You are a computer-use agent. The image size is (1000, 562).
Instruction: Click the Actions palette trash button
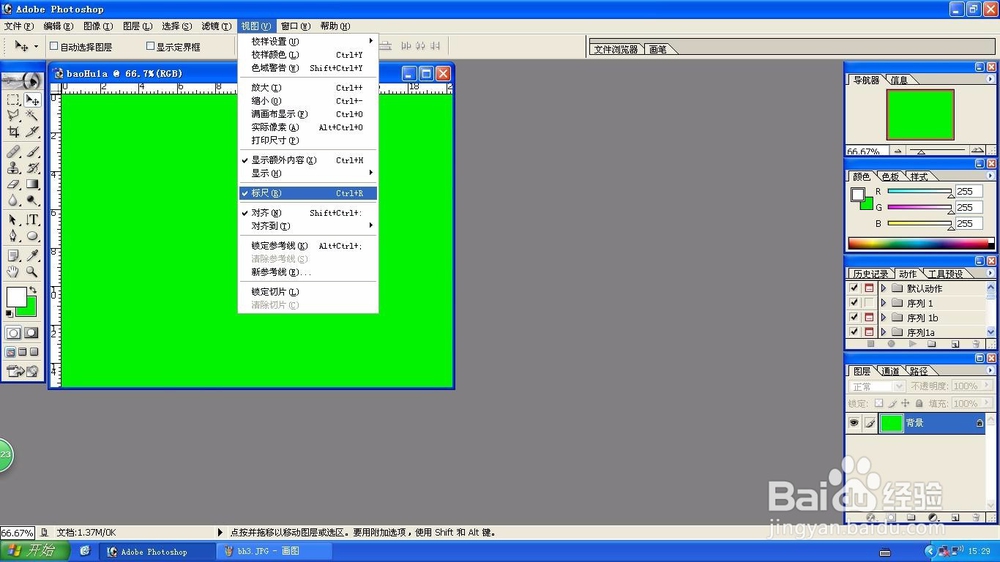[976, 344]
